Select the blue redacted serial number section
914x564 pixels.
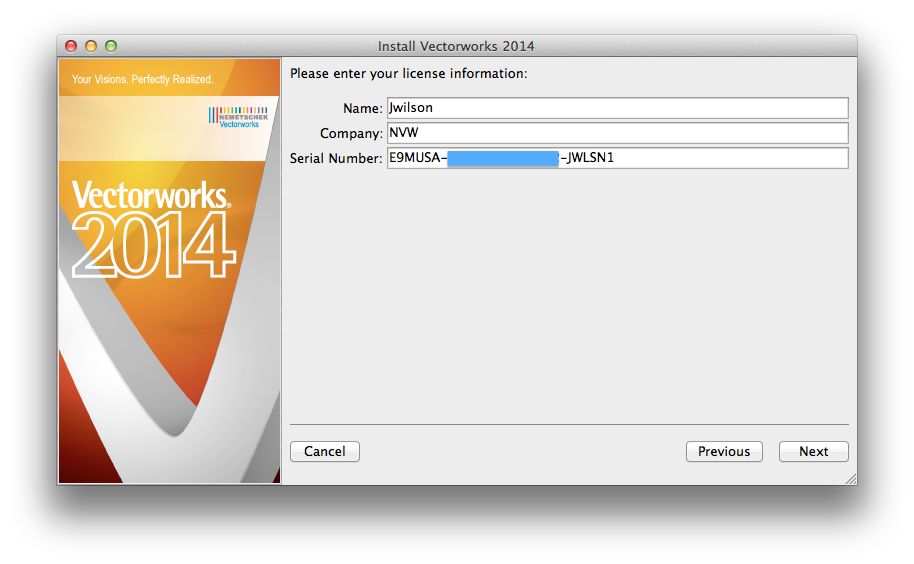[x=502, y=159]
